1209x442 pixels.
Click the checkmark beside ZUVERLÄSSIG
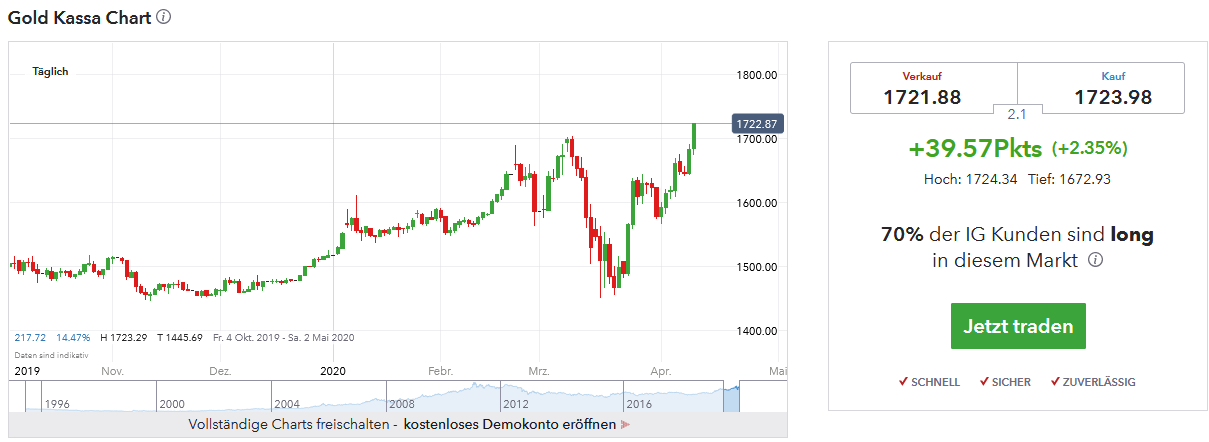[x=1055, y=381]
